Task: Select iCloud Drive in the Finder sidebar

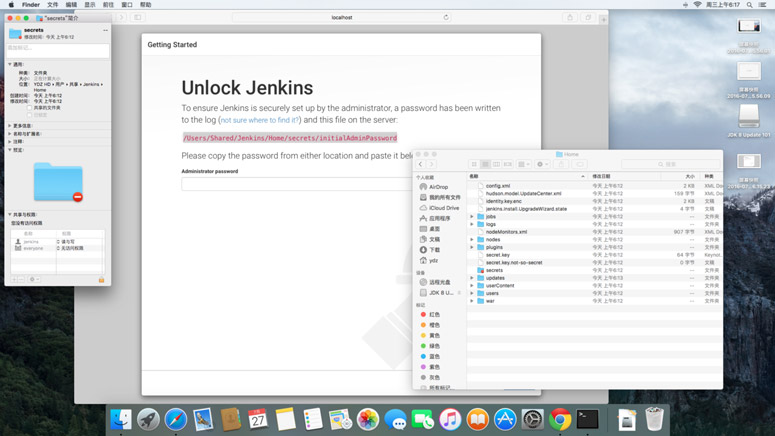Action: (443, 208)
